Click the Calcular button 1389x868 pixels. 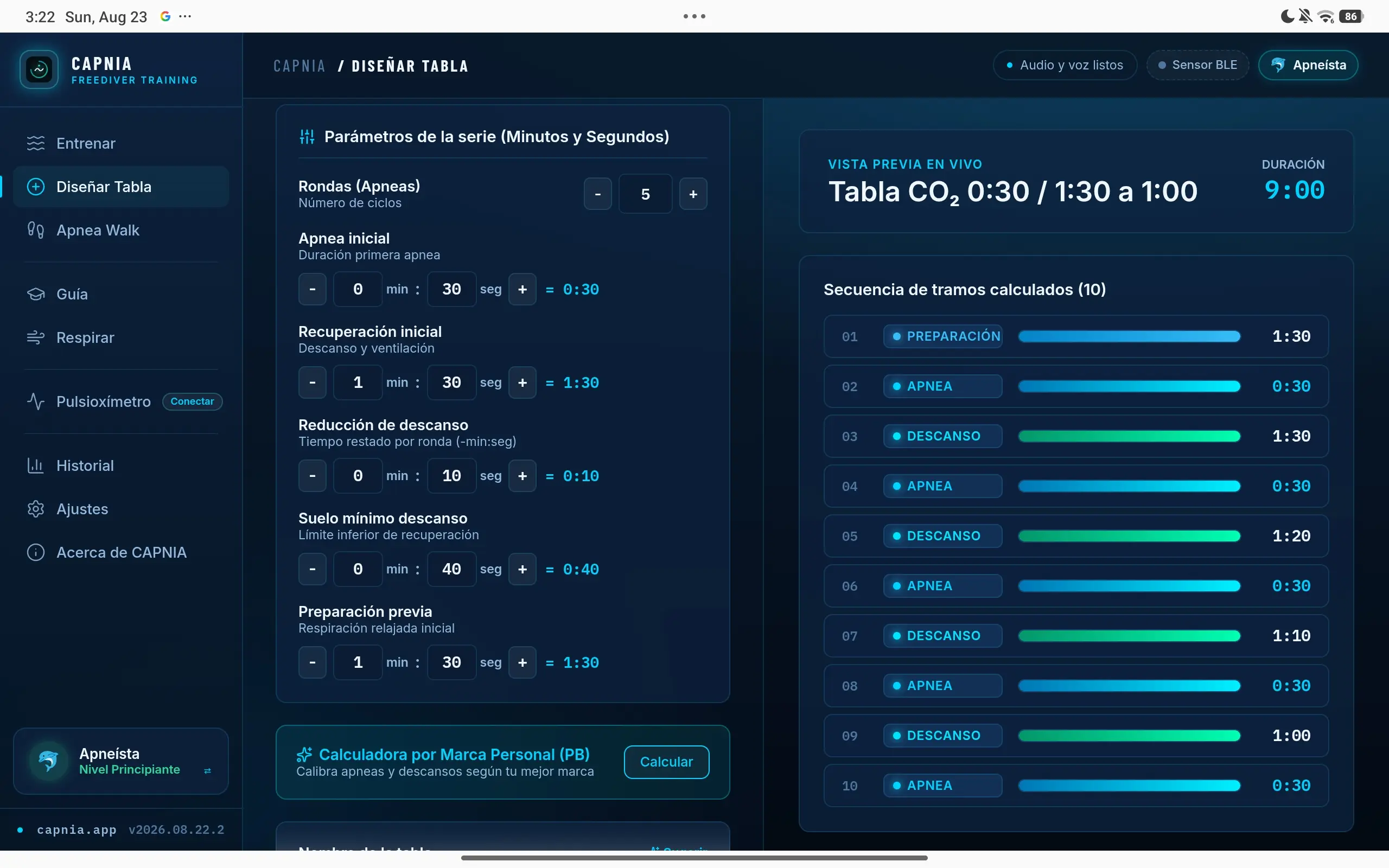666,762
